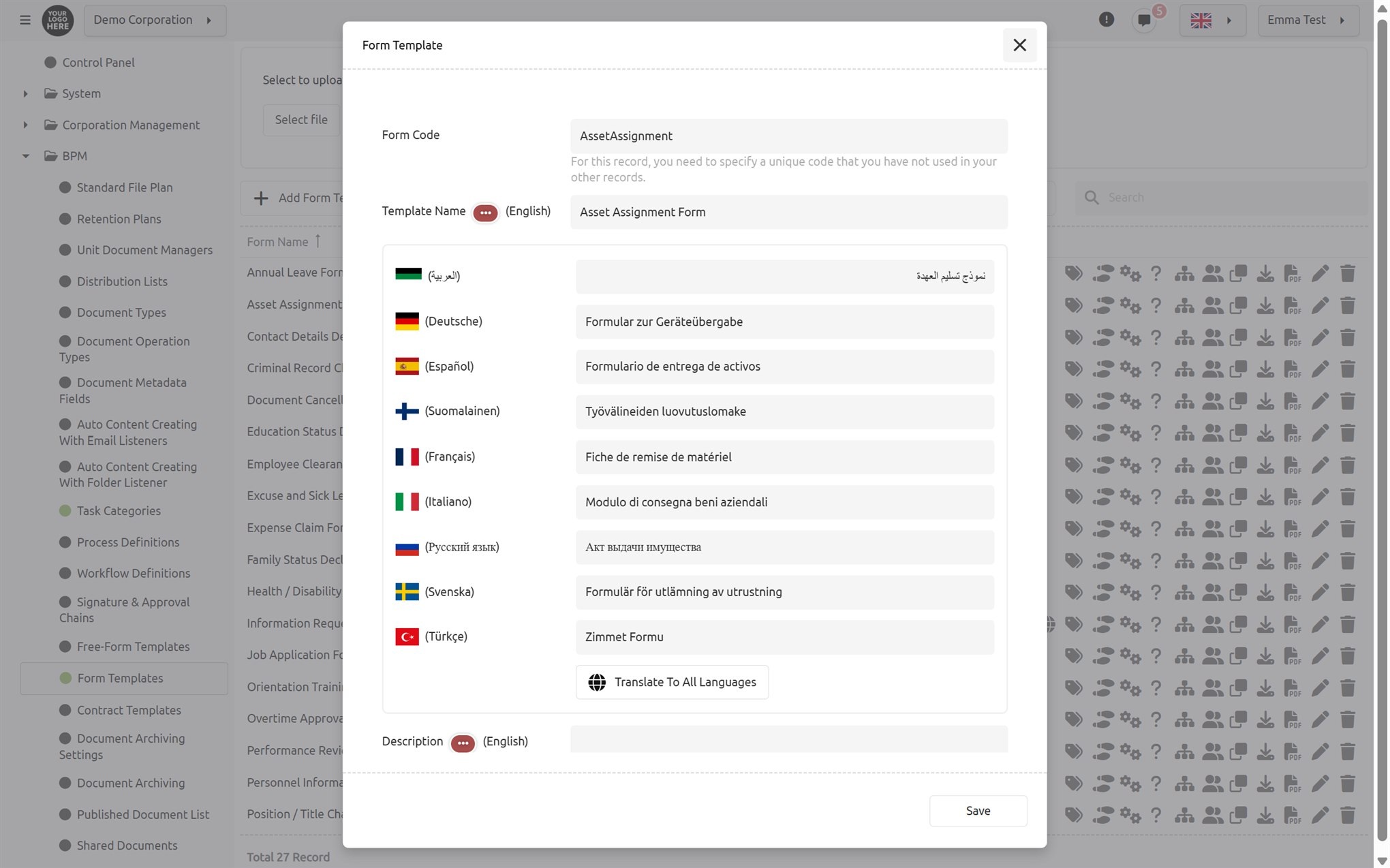Image resolution: width=1390 pixels, height=868 pixels.
Task: Click footsteps icon on Asset Assignment row
Action: pyautogui.click(x=1102, y=306)
